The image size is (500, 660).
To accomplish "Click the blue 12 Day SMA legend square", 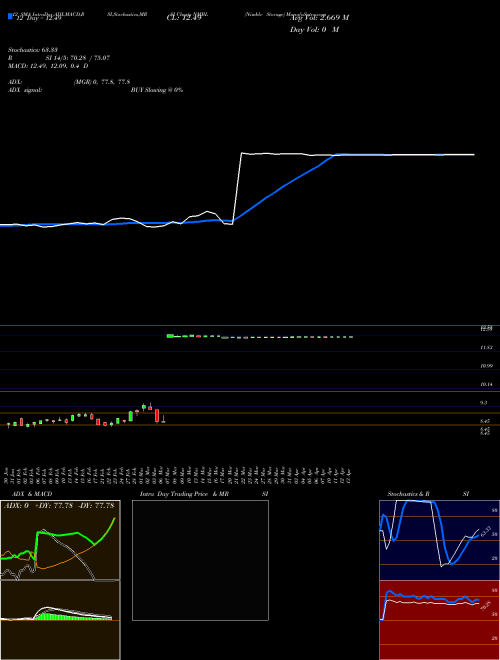I will 10,16.
